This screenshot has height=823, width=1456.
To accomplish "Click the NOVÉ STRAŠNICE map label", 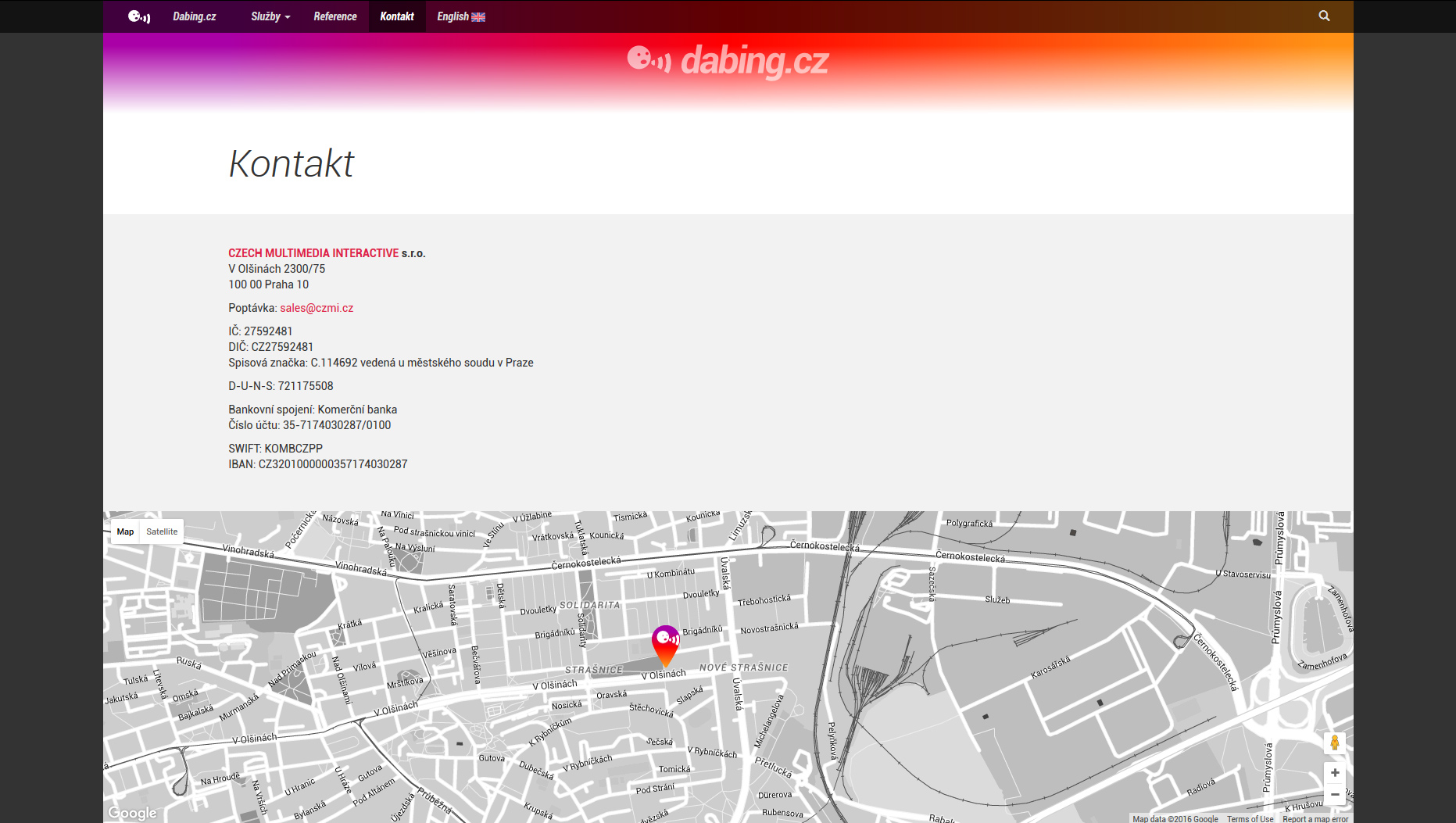I will 744,667.
